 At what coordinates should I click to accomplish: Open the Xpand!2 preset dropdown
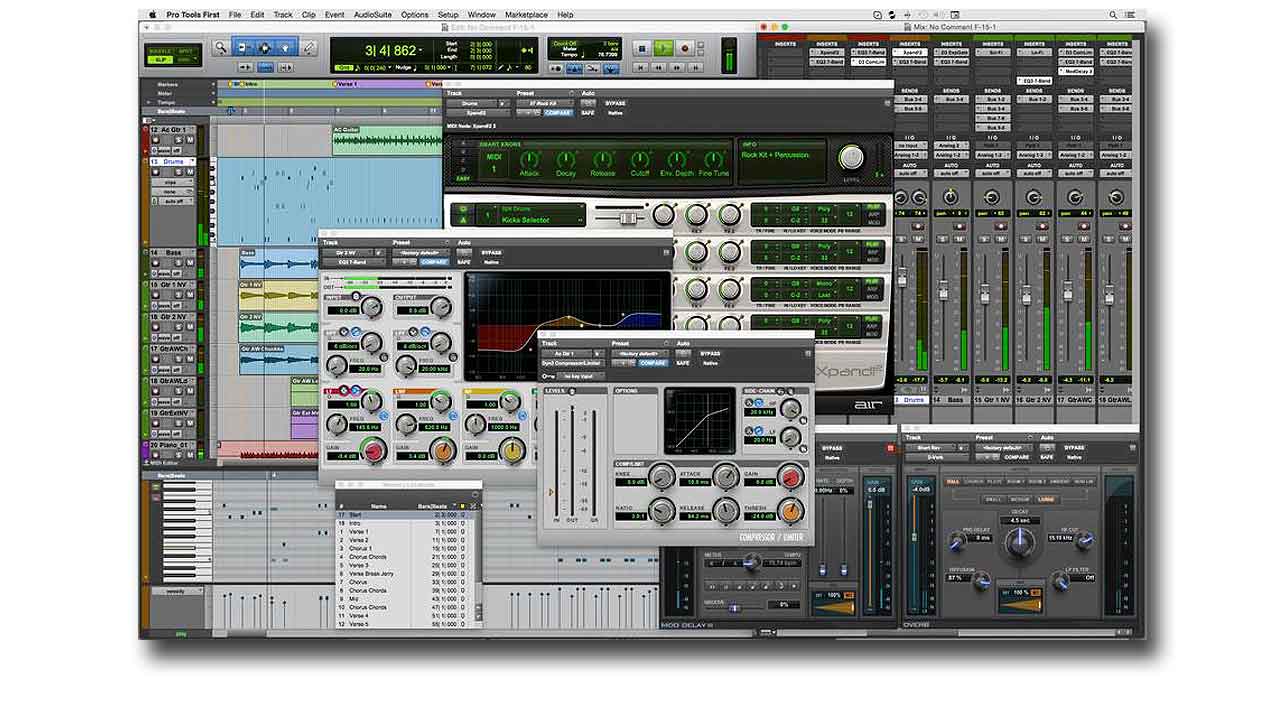tap(544, 103)
